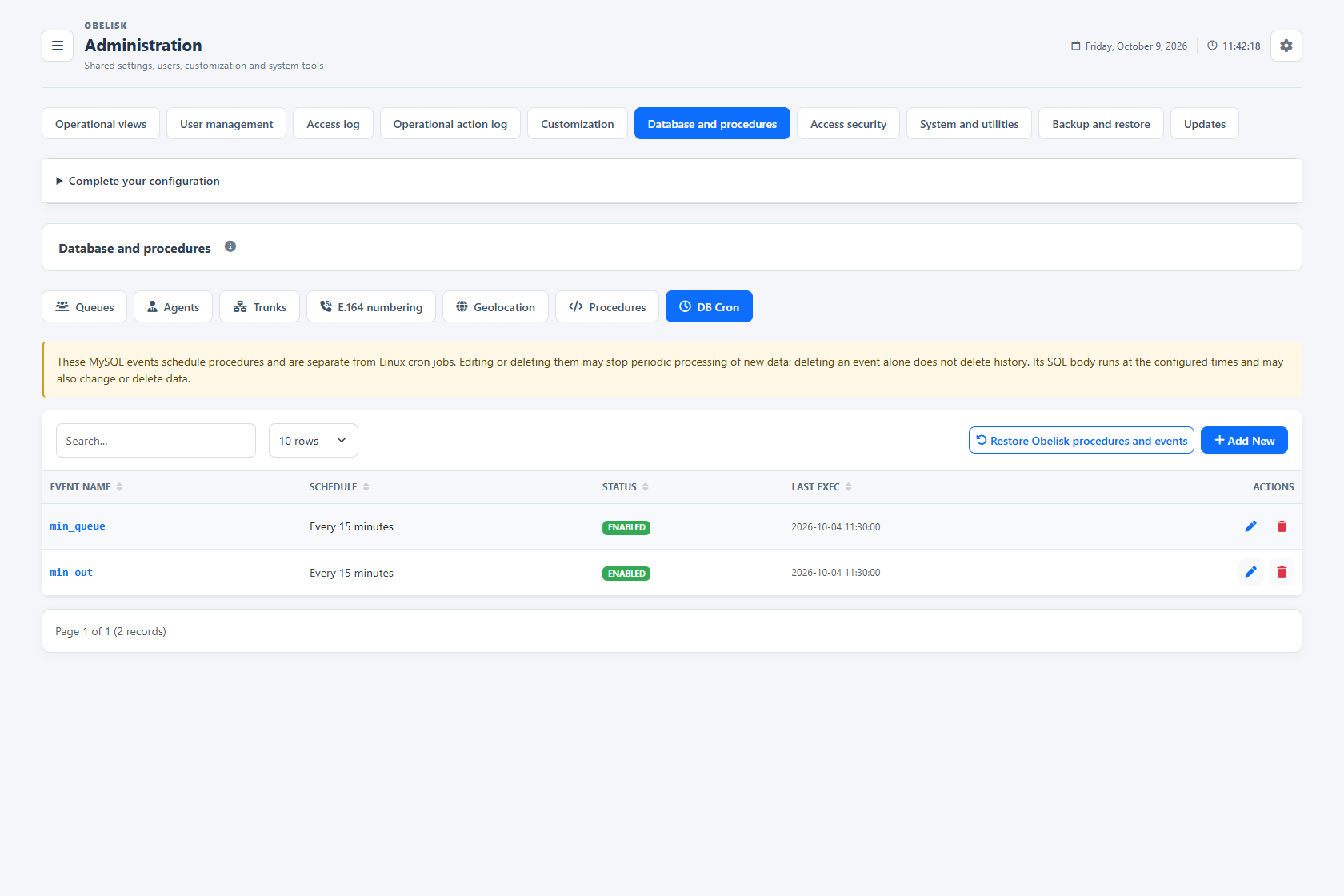This screenshot has width=1344, height=896.
Task: Open the 10 rows dropdown
Action: pyautogui.click(x=314, y=441)
